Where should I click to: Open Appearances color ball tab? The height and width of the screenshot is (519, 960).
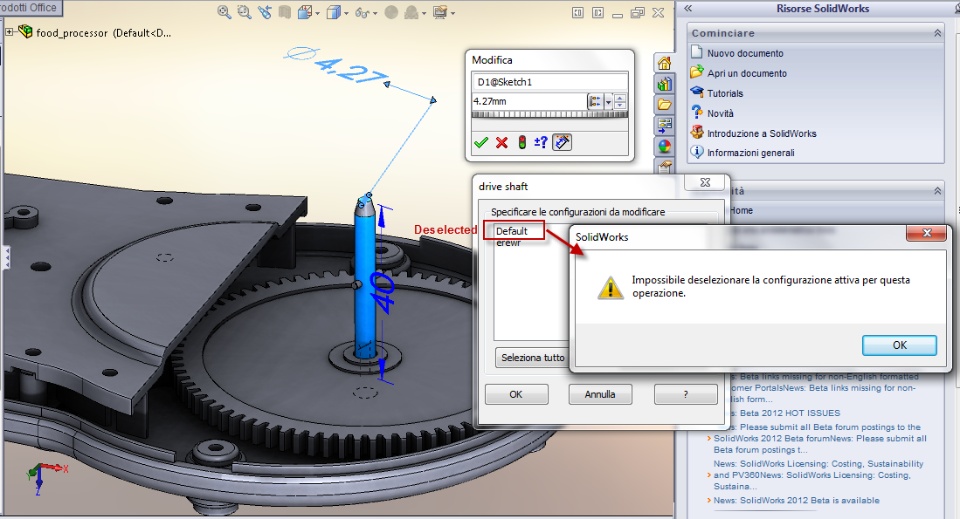(664, 146)
